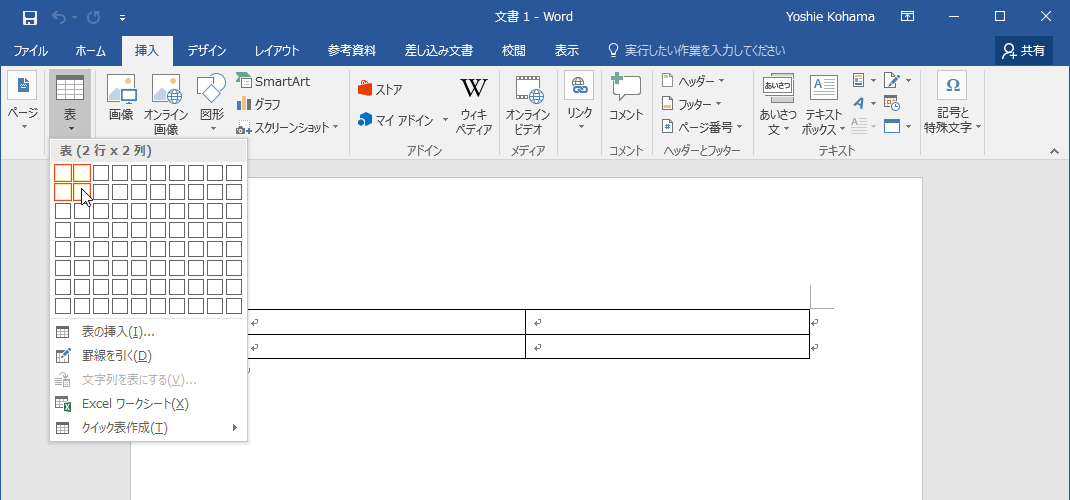1070x500 pixels.
Task: Click the Undo arrow icon
Action: [x=59, y=16]
